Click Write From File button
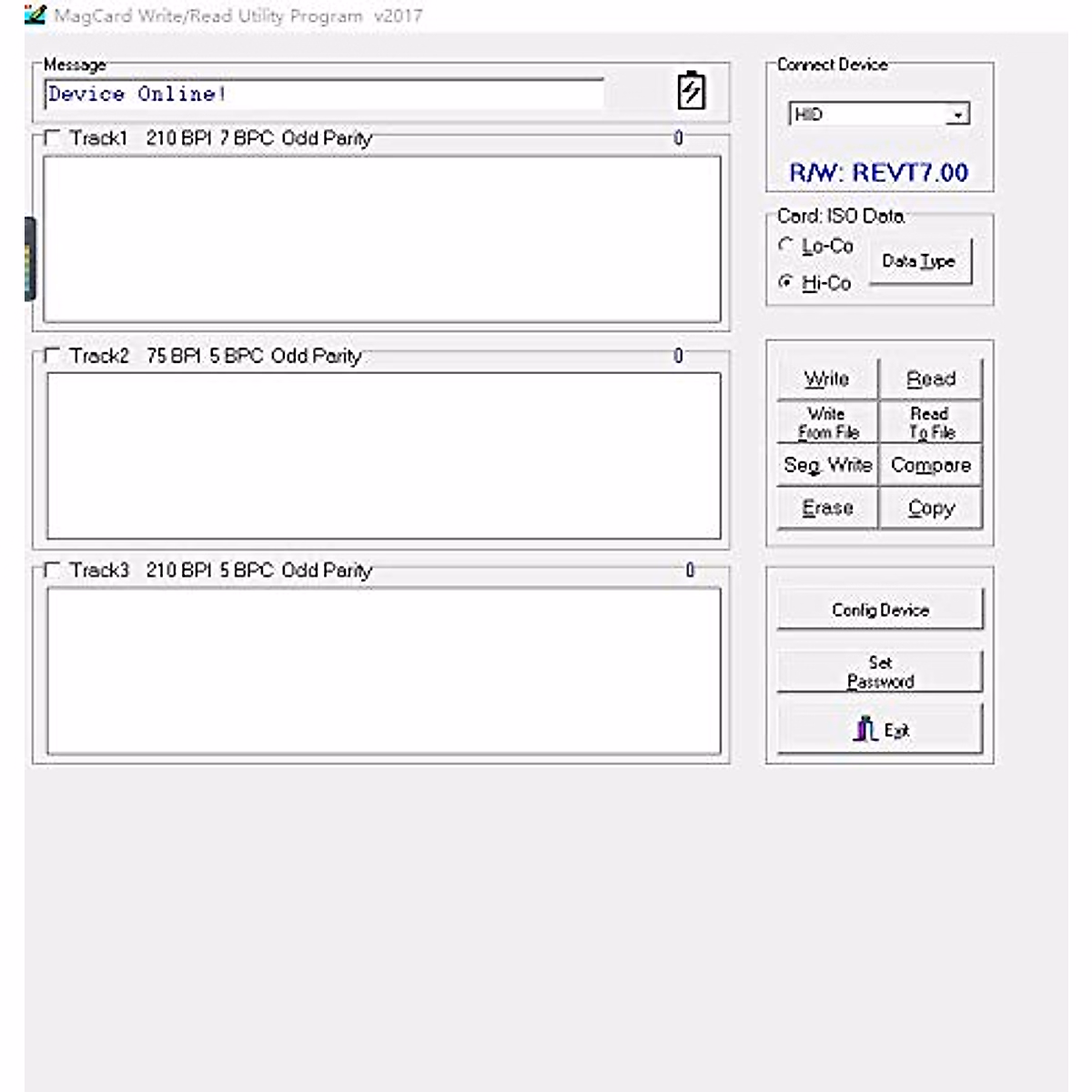The height and width of the screenshot is (1092, 1092). pyautogui.click(x=827, y=423)
